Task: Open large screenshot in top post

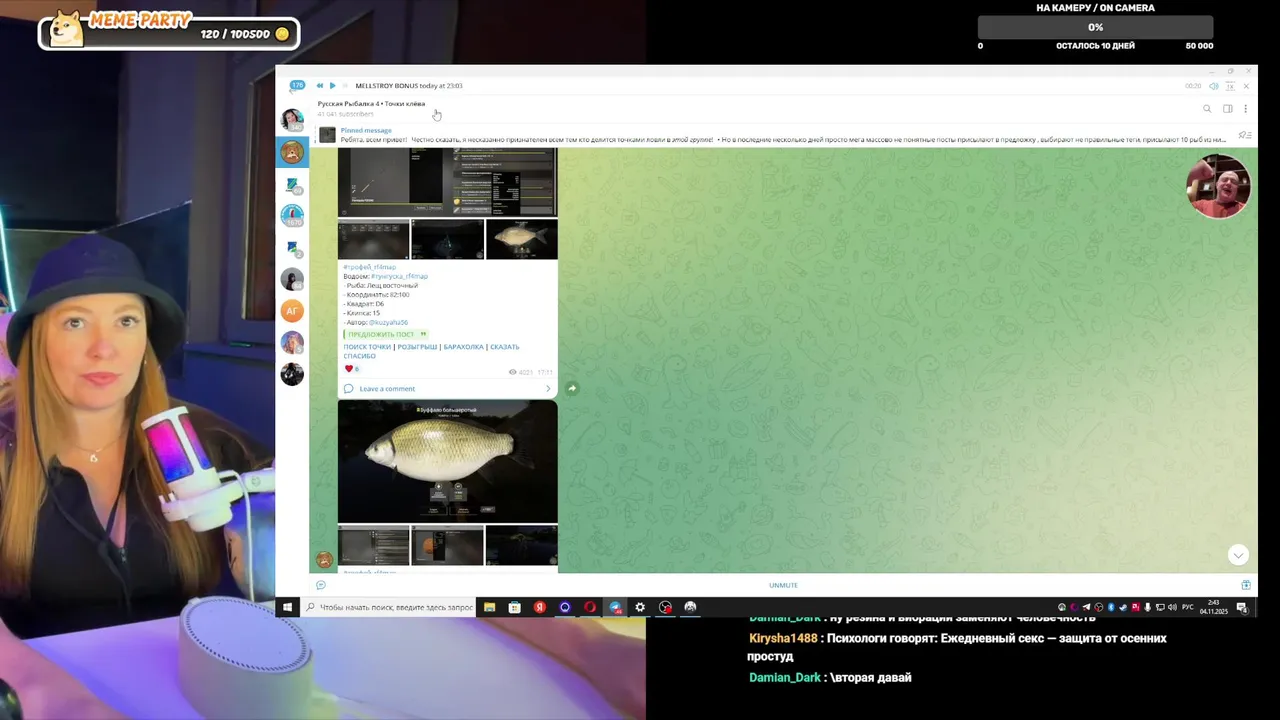Action: click(x=447, y=181)
